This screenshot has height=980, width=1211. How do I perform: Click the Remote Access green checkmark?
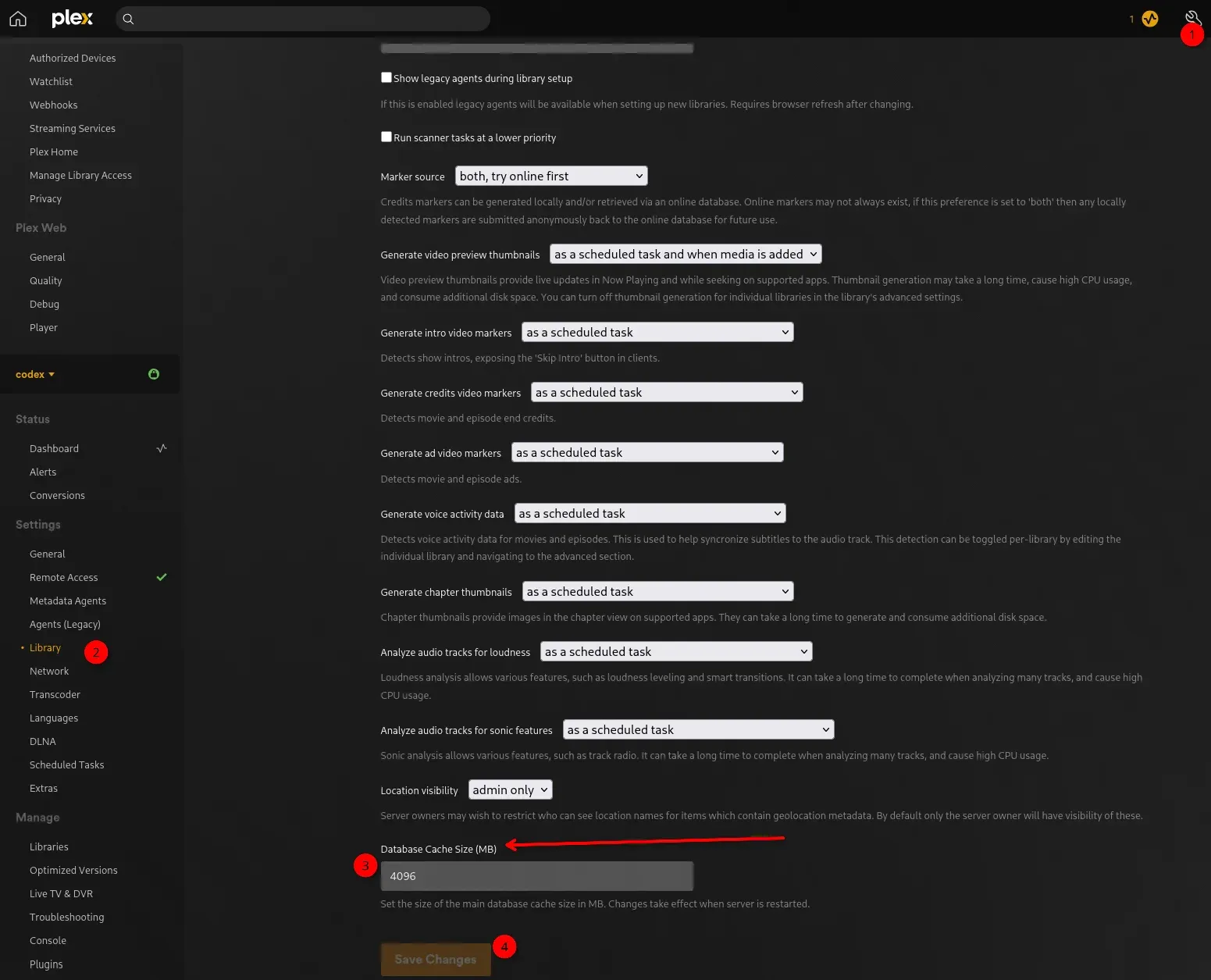coord(162,577)
